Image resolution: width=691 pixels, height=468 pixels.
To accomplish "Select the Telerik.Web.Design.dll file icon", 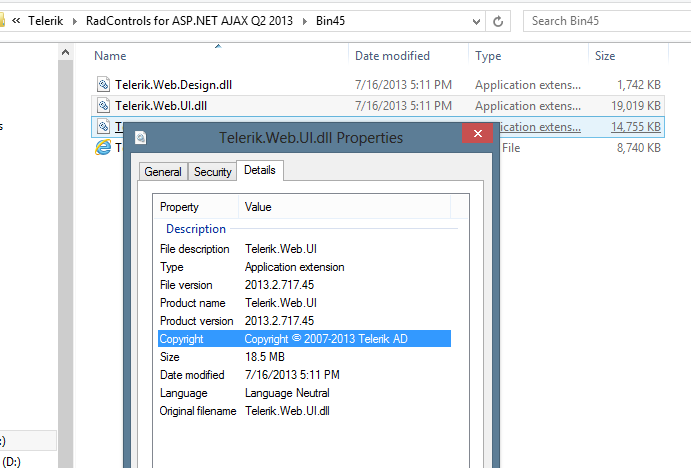I will pyautogui.click(x=103, y=84).
